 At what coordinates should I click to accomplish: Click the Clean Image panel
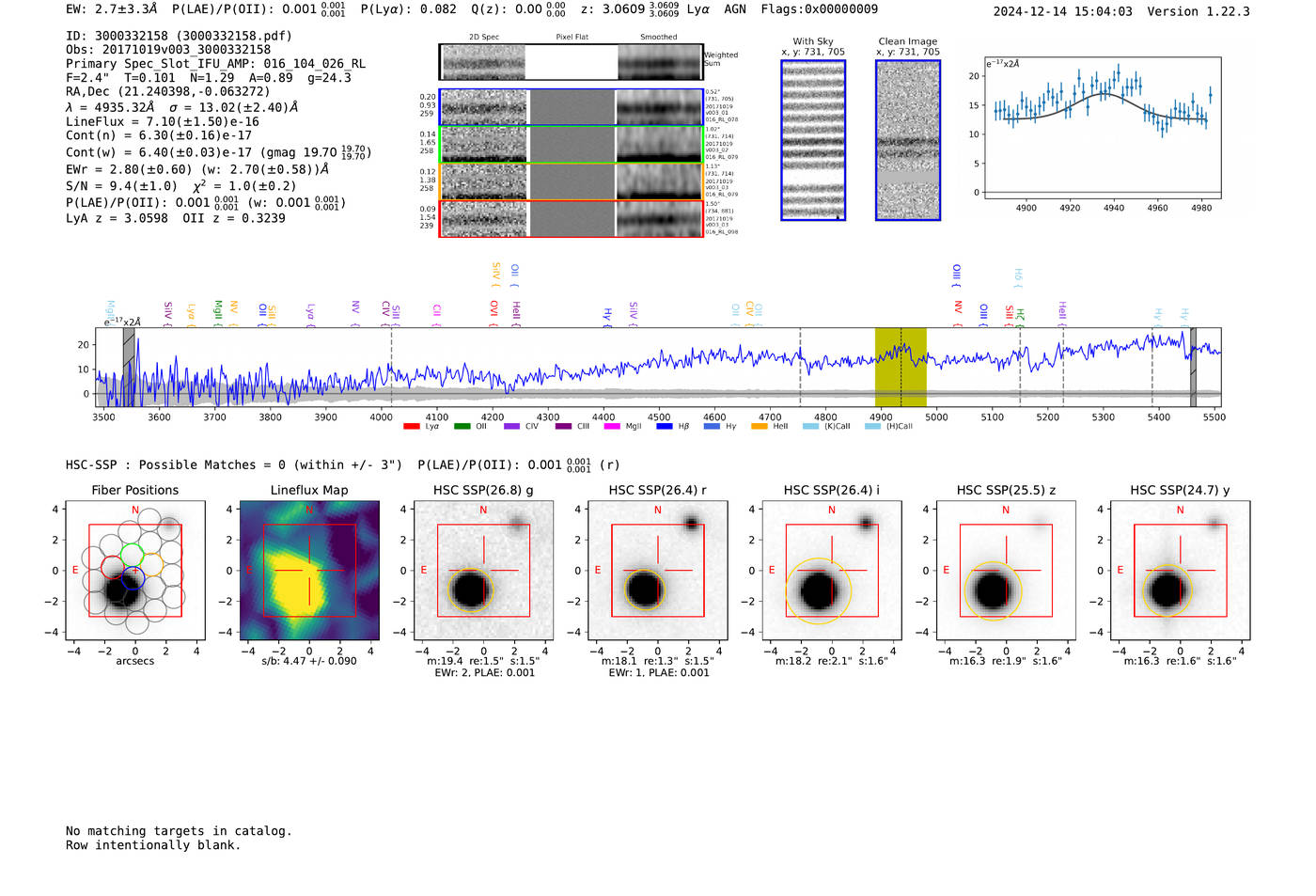[x=908, y=140]
